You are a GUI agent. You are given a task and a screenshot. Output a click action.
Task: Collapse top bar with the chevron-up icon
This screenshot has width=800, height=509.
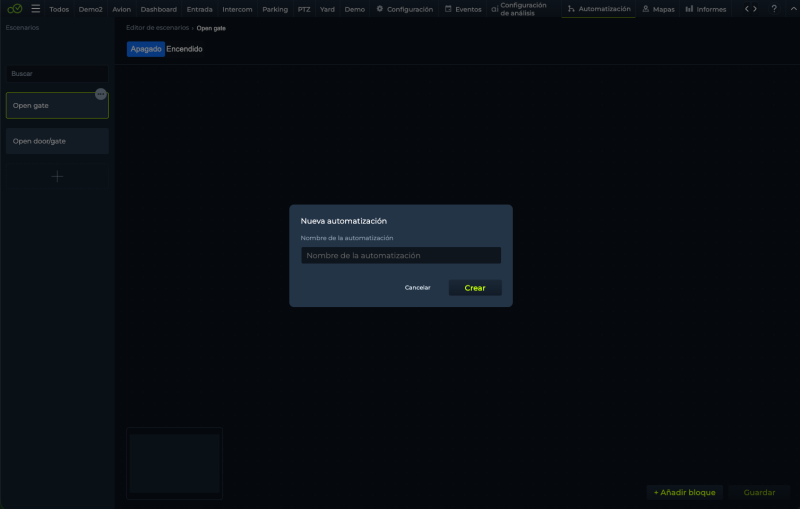[793, 9]
